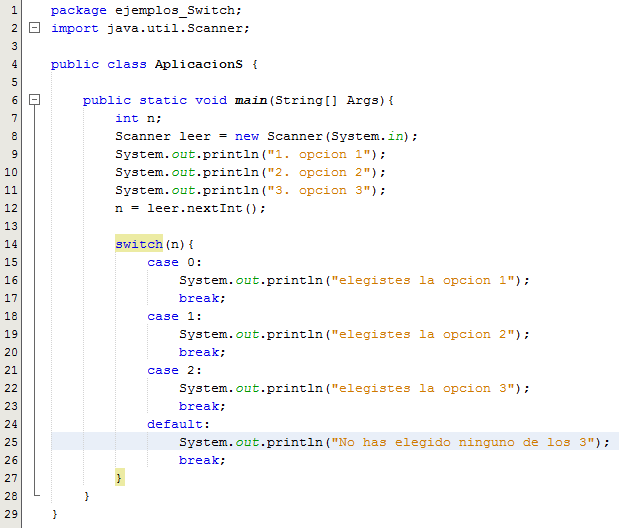The height and width of the screenshot is (528, 619).
Task: Click 'leer' variable on line 8
Action: 195,136
